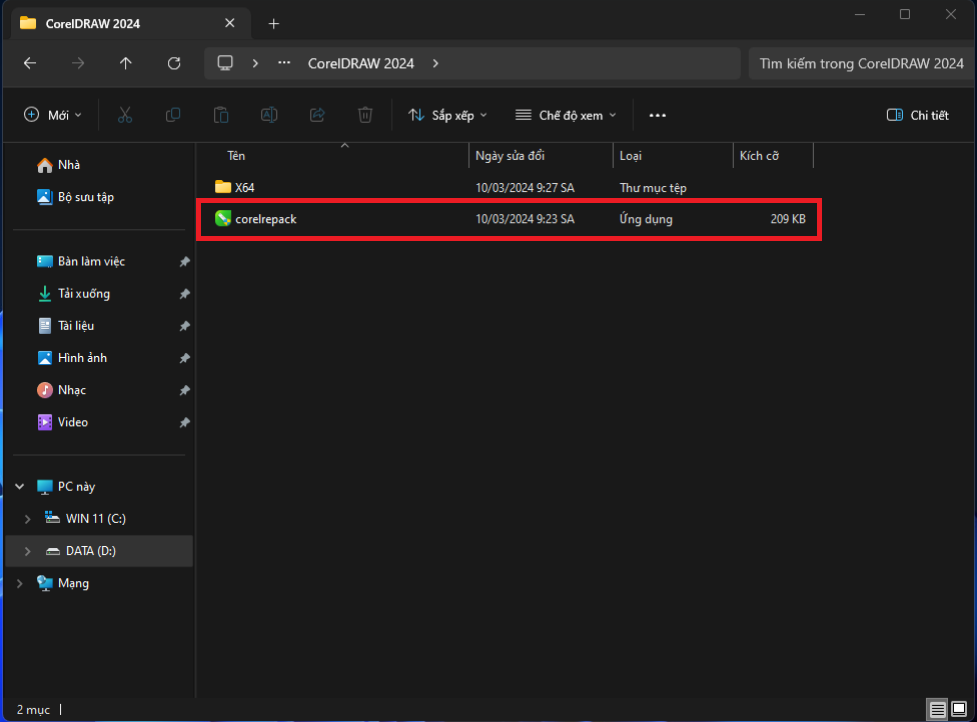
Task: Select the CorelDRAW 2024 tab
Action: [x=131, y=24]
